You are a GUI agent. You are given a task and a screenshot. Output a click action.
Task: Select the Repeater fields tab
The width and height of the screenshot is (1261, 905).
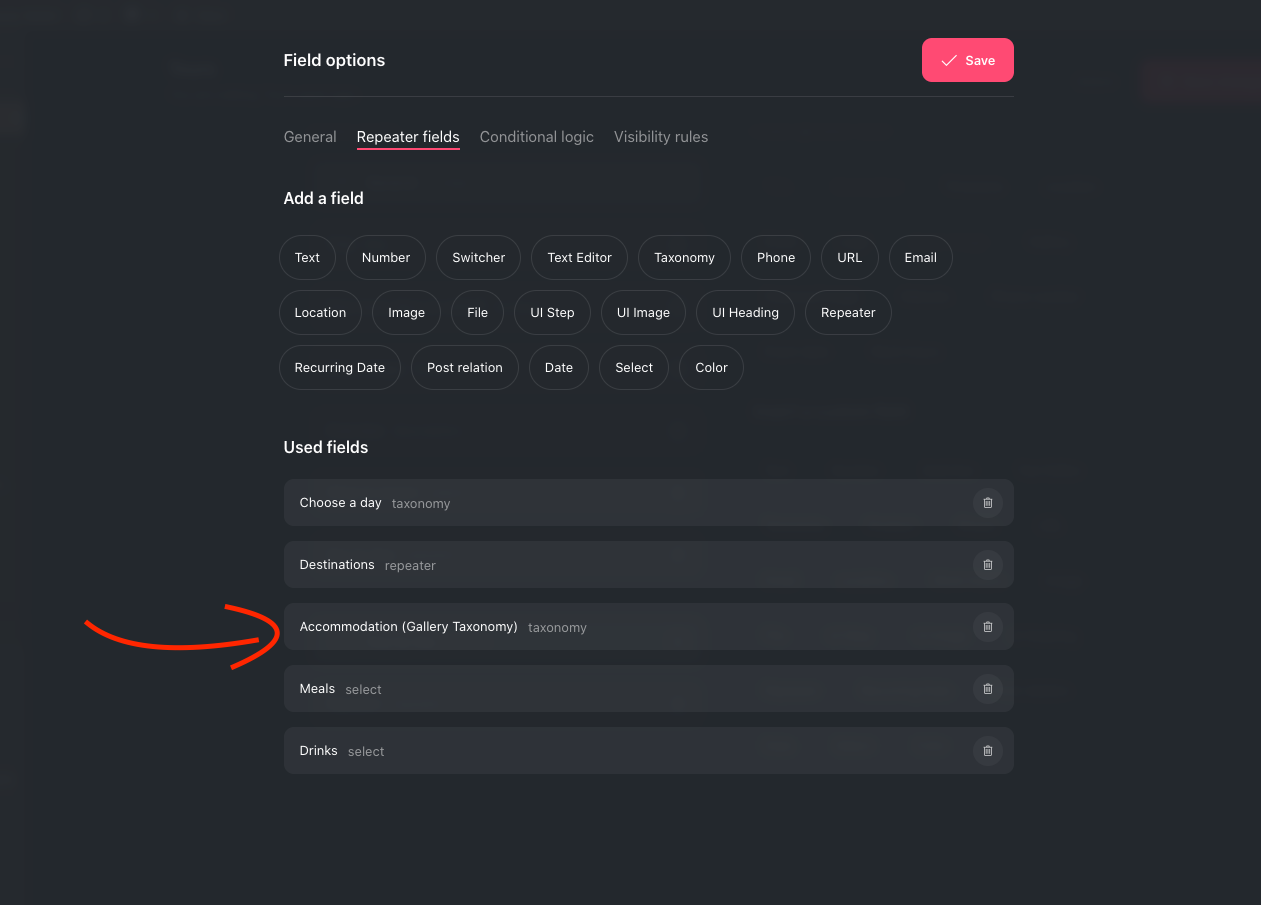408,137
